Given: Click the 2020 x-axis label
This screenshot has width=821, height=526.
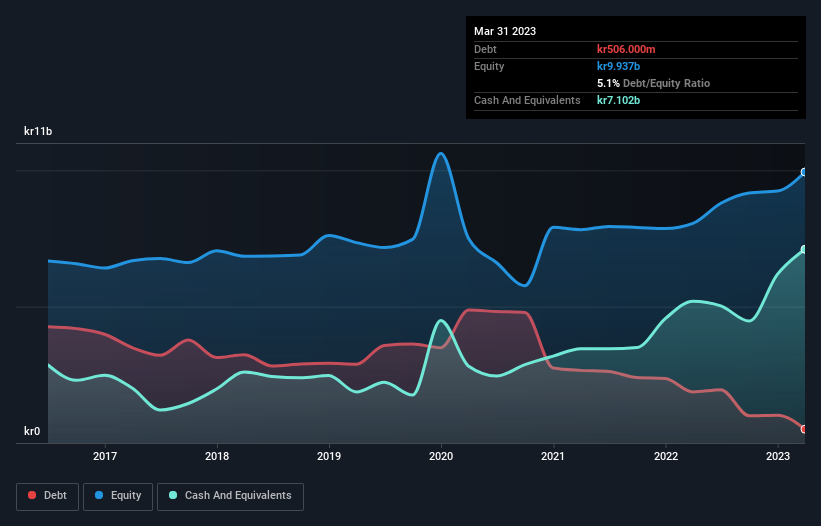Looking at the screenshot, I should coord(441,456).
